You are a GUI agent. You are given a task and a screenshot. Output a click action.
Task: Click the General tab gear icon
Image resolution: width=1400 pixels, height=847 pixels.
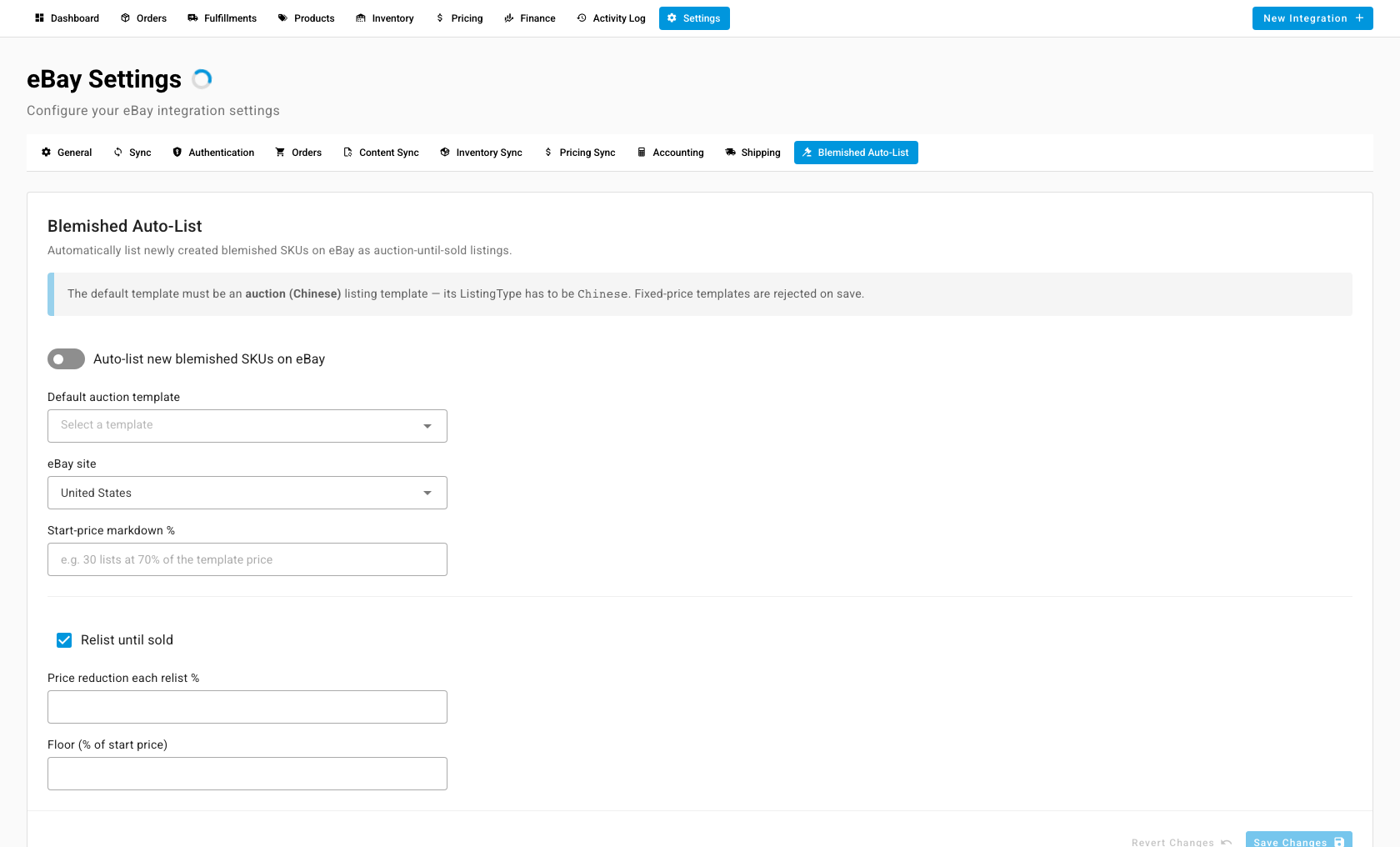pyautogui.click(x=47, y=153)
